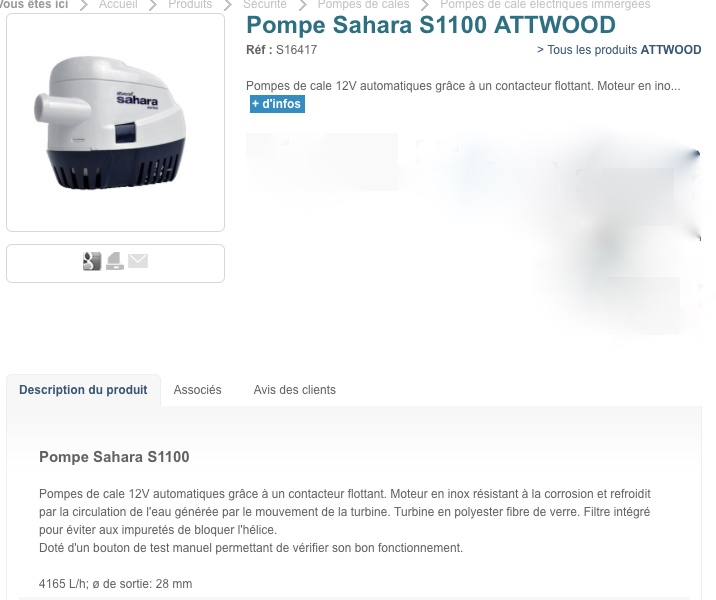
Task: Expand description with + d'infos button
Action: (277, 104)
